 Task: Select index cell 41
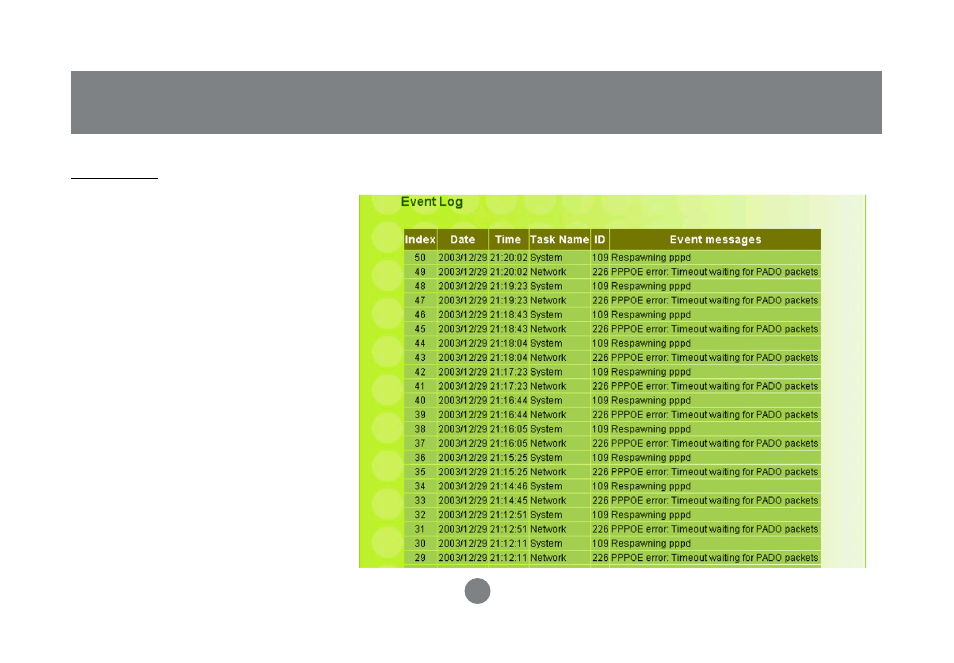coord(420,386)
